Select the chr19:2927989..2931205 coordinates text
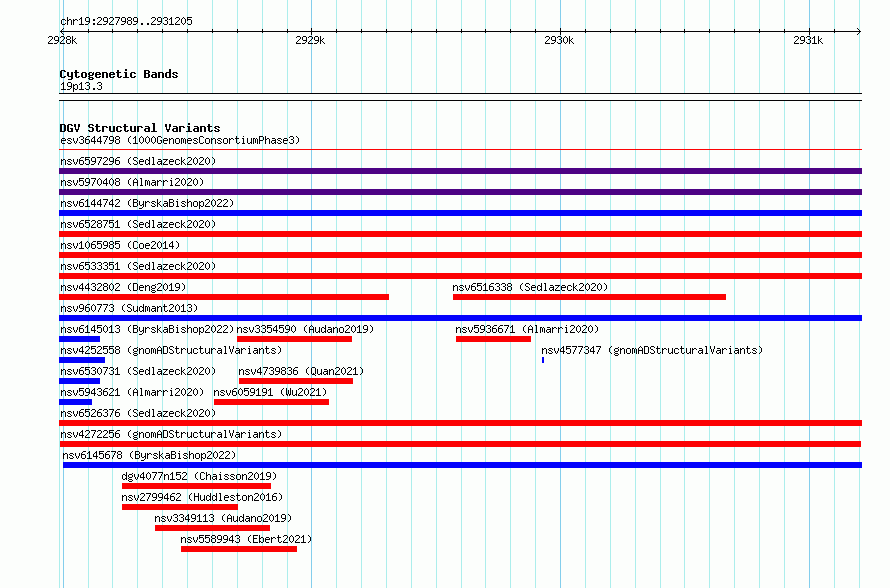 (x=126, y=21)
